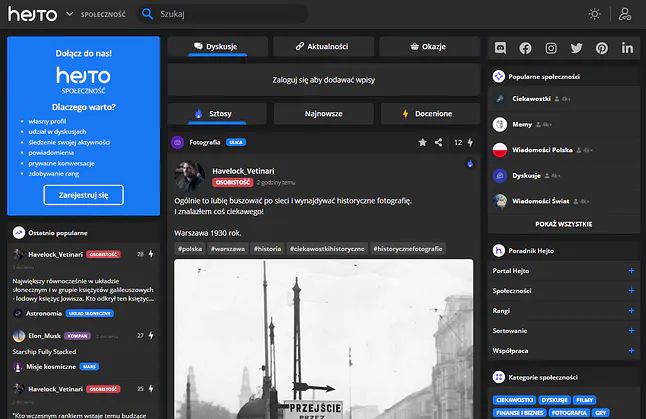Click the MARS tag badge
The height and width of the screenshot is (419, 646).
[x=89, y=367]
